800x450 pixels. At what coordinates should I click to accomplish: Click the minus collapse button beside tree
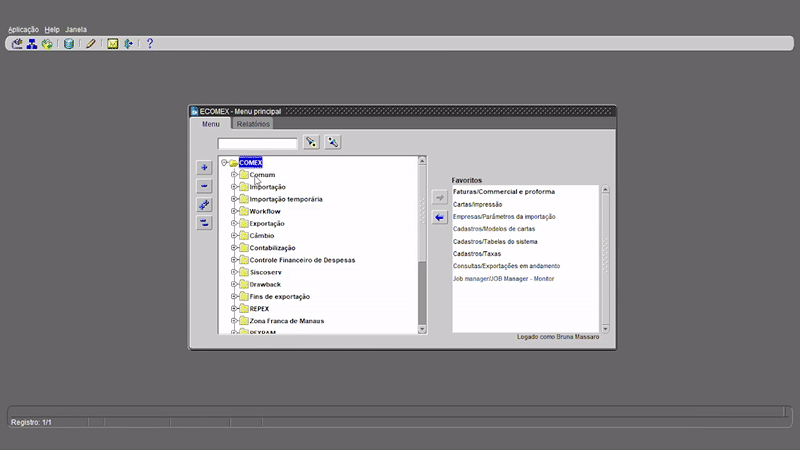204,186
